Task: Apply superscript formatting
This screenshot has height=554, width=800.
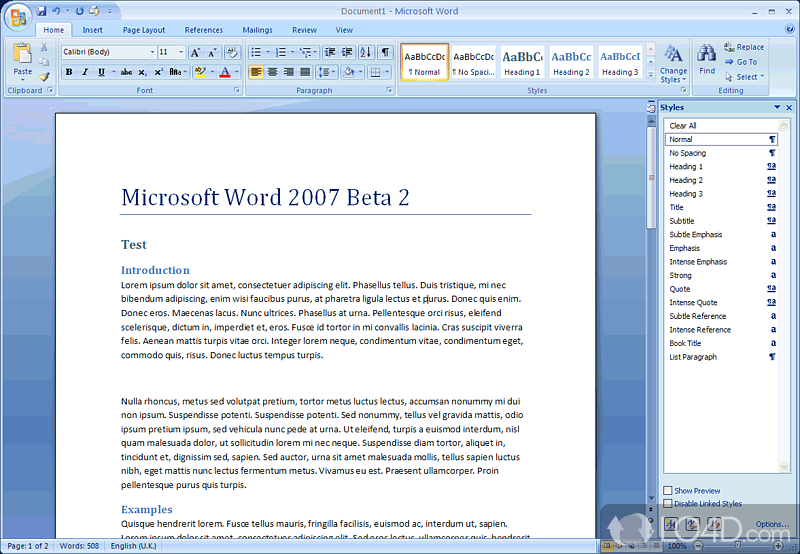Action: pos(159,72)
